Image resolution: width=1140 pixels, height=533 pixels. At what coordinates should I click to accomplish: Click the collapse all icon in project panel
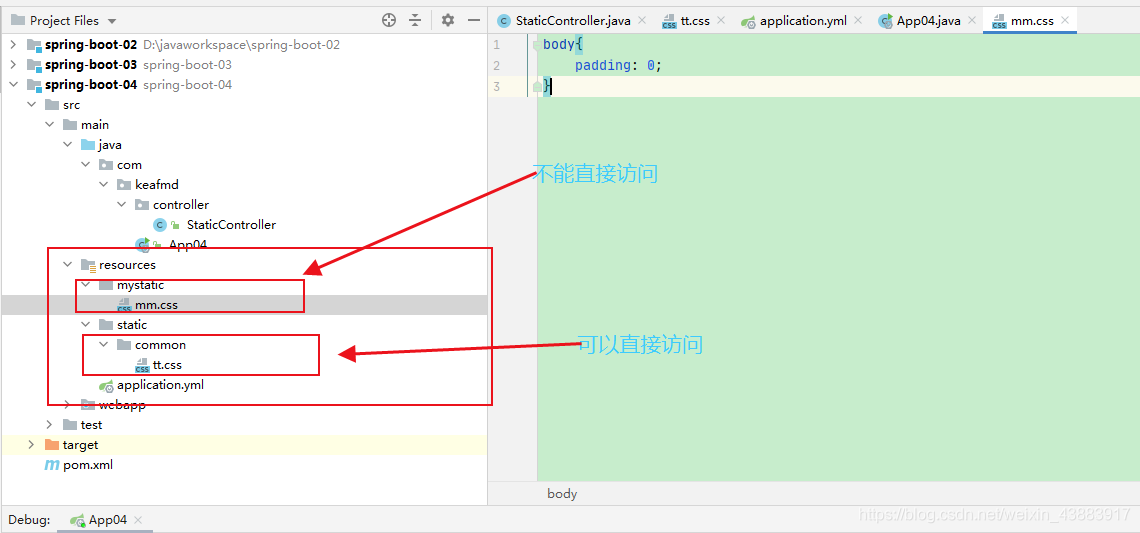pos(415,20)
